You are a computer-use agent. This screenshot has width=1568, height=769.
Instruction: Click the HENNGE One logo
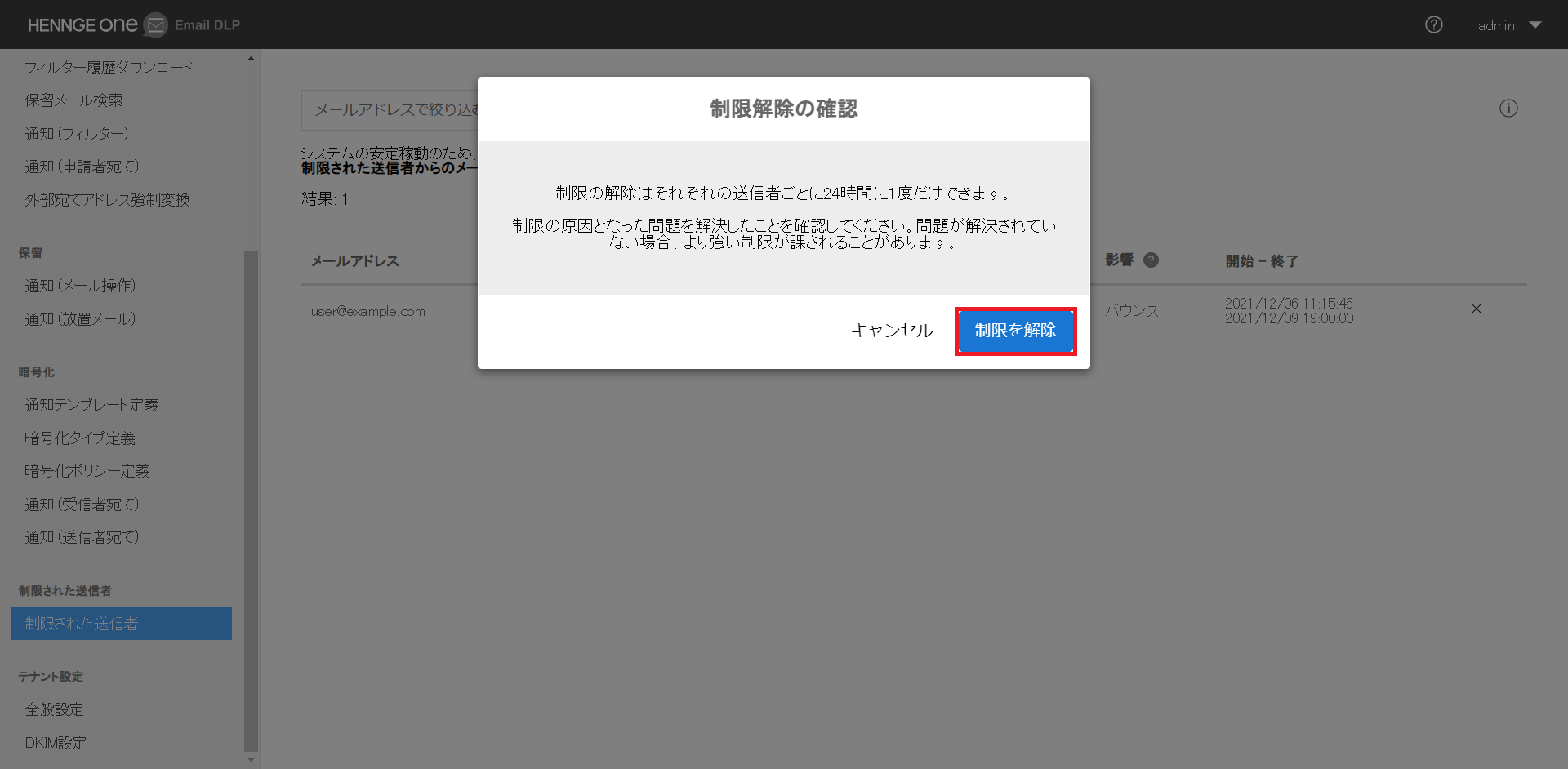tap(82, 24)
